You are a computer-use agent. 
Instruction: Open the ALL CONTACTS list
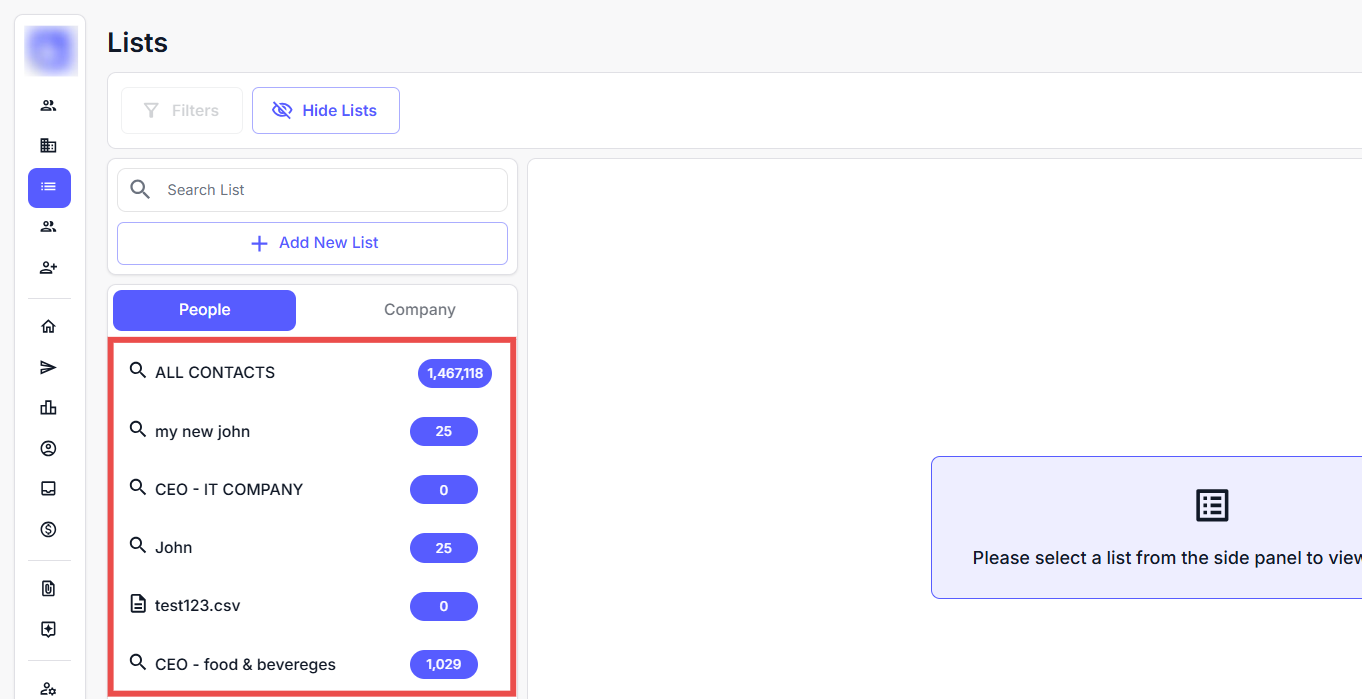(x=215, y=373)
